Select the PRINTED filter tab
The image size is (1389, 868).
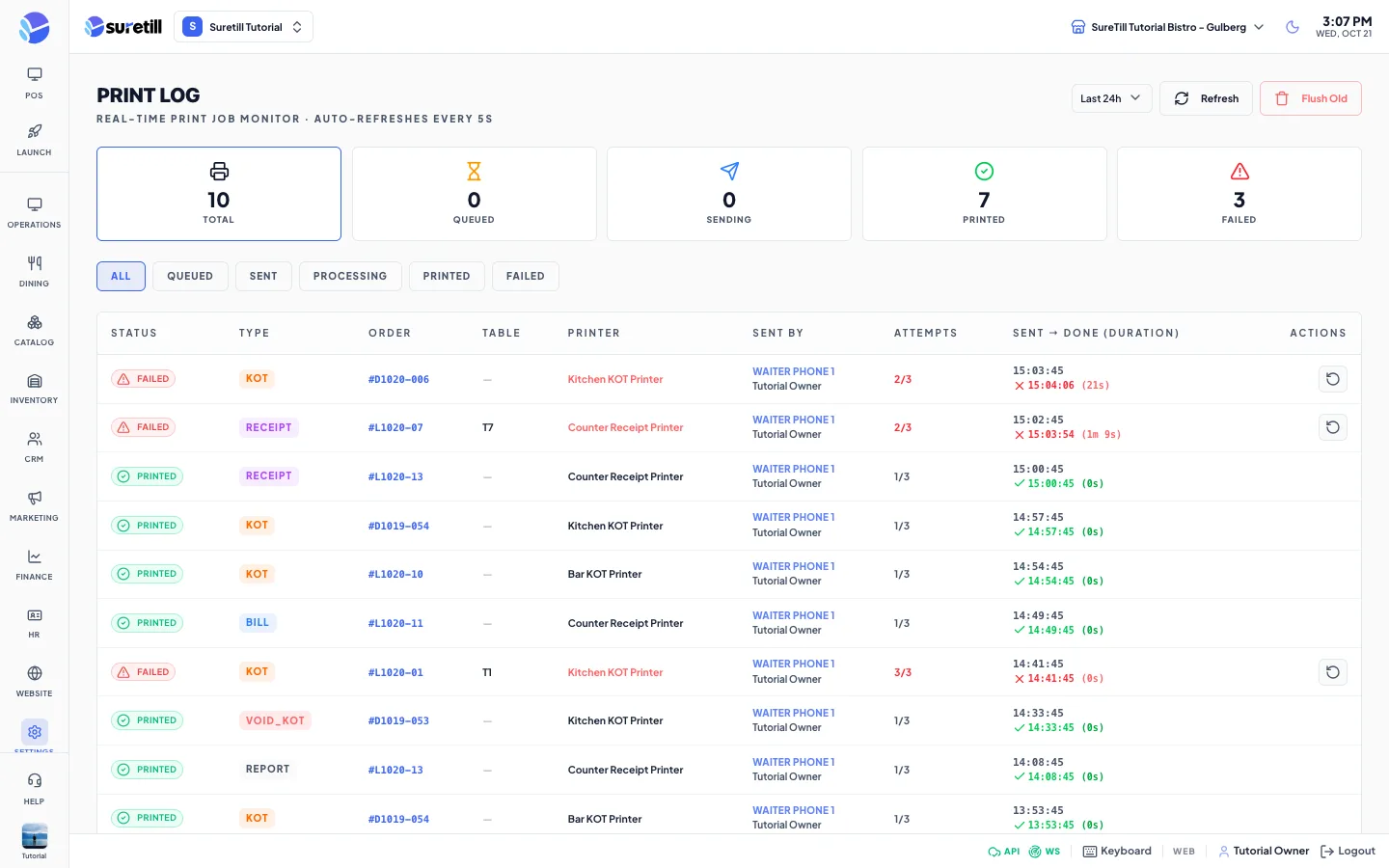click(447, 276)
